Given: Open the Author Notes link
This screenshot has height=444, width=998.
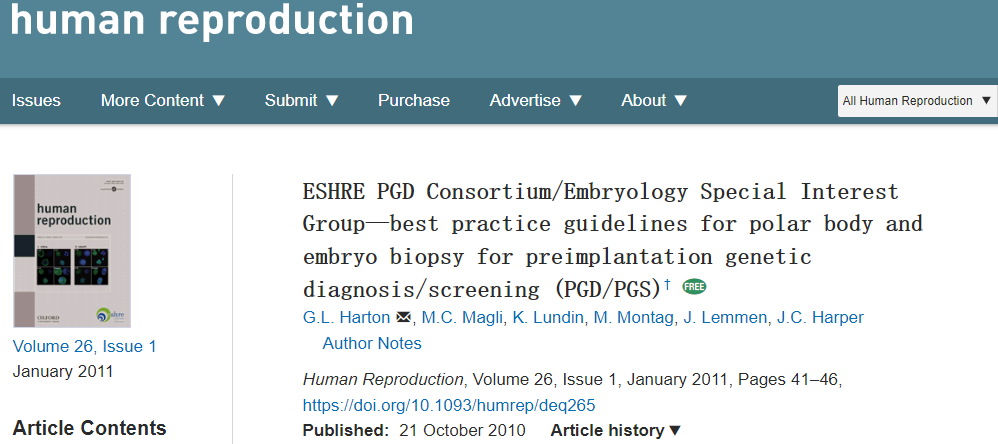Looking at the screenshot, I should click(x=372, y=343).
